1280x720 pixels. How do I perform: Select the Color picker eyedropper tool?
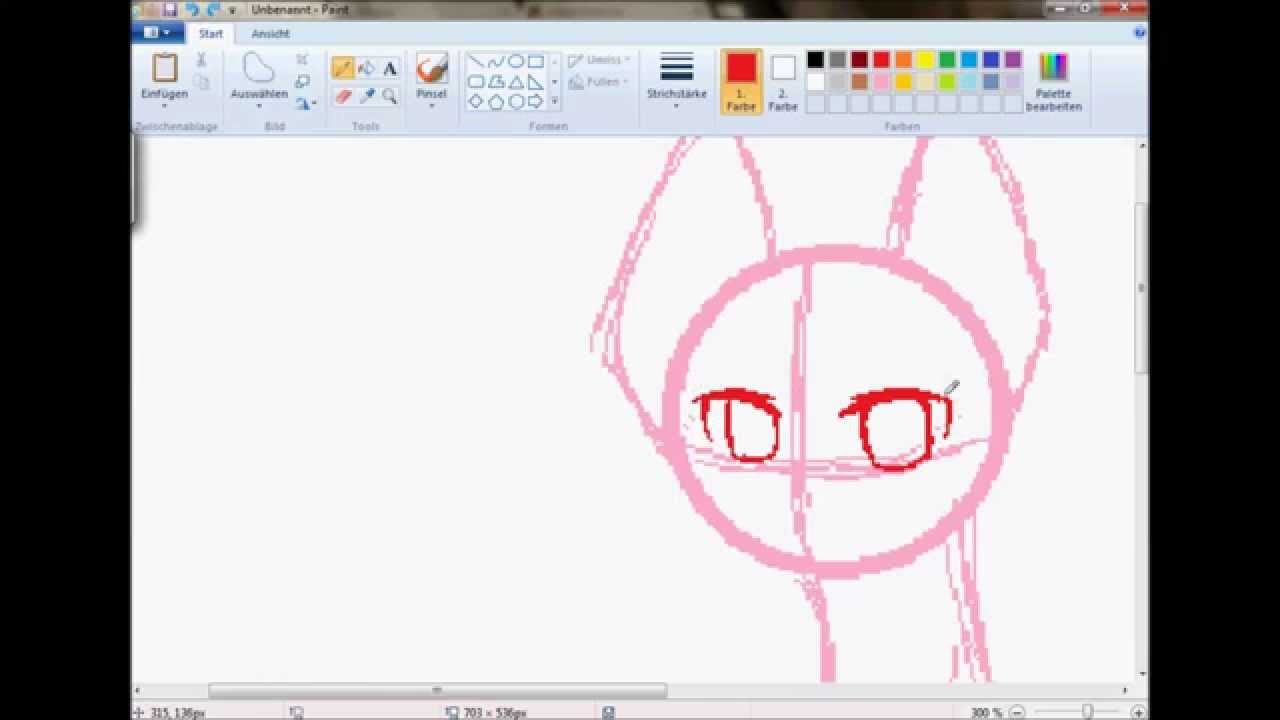click(x=366, y=96)
